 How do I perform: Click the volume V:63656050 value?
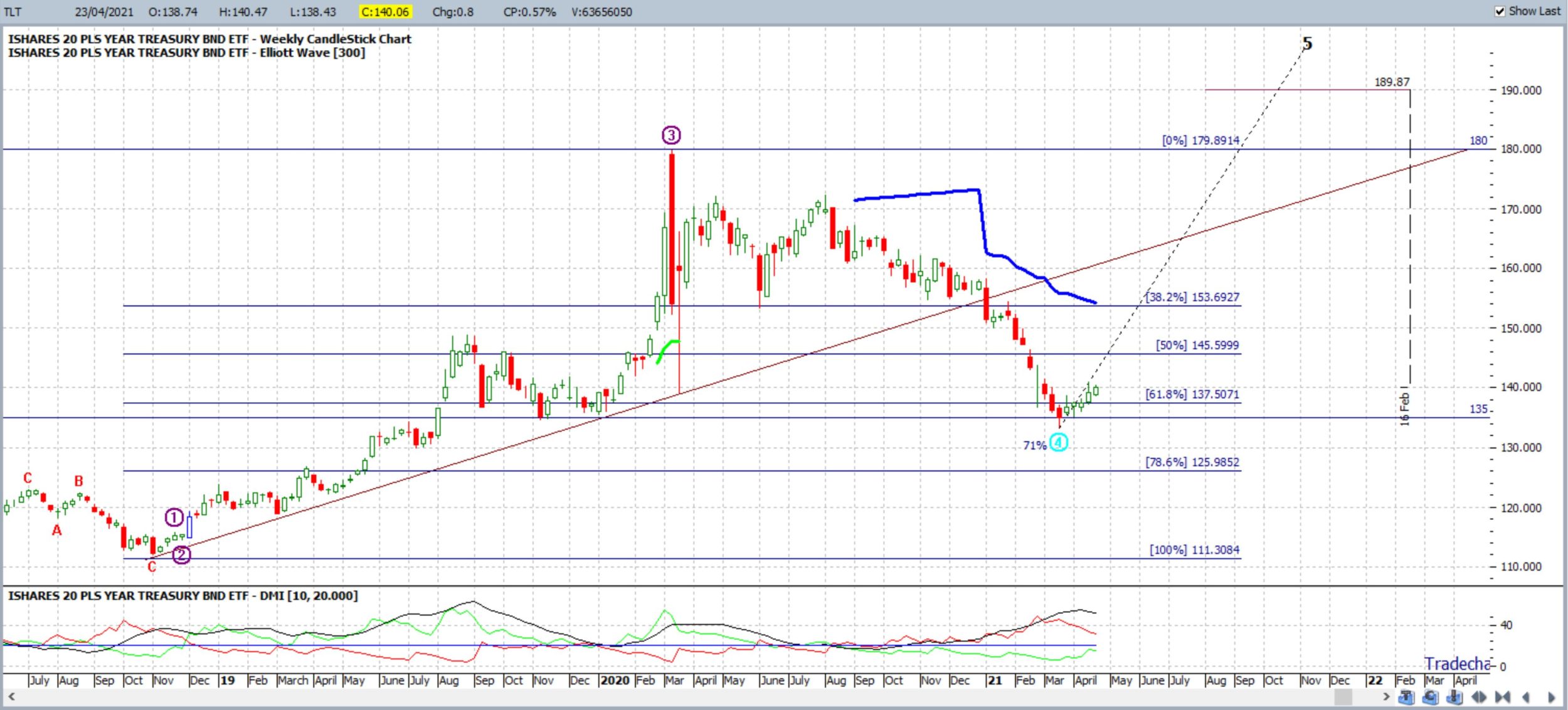601,12
